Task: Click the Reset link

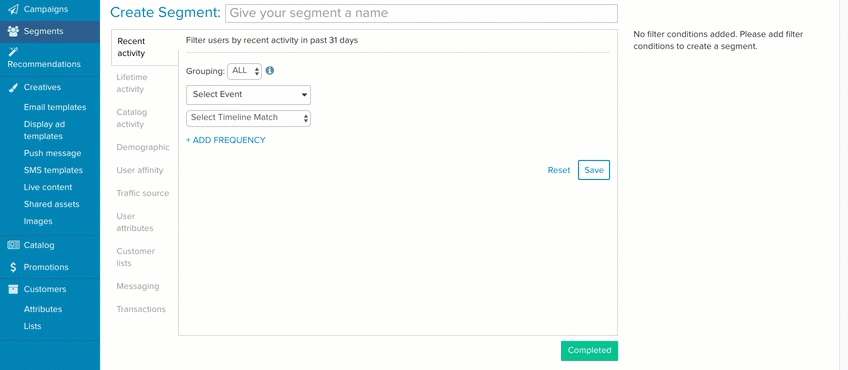Action: [559, 170]
